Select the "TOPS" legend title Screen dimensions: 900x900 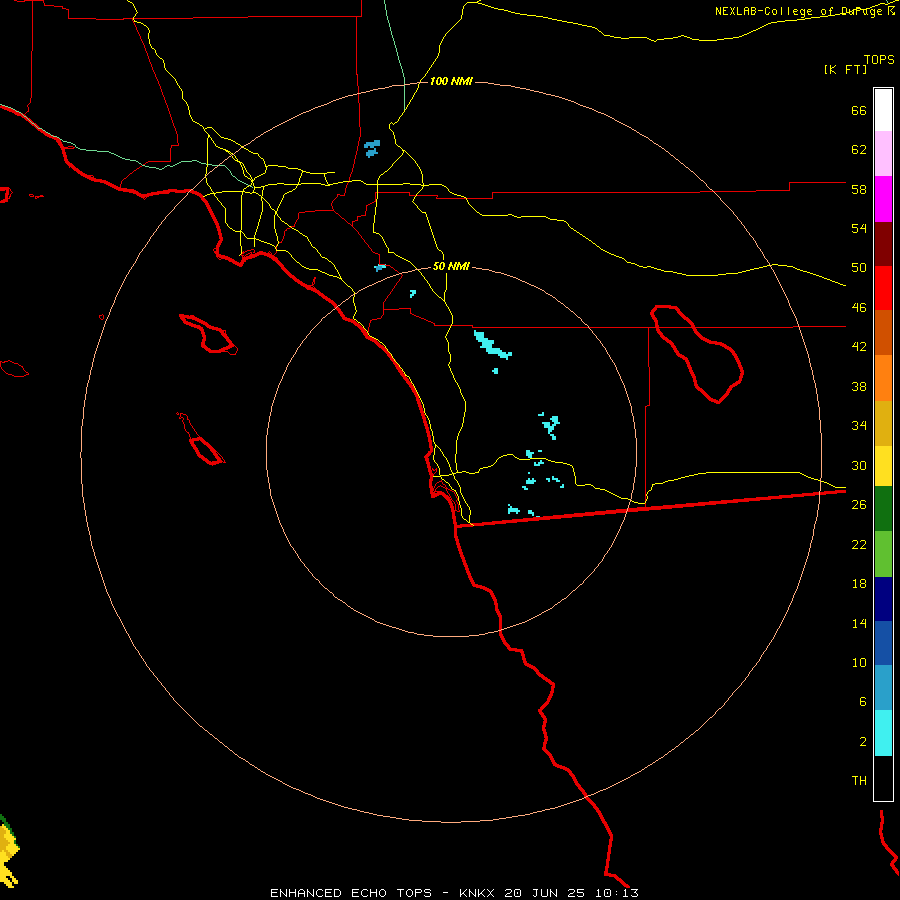point(879,60)
